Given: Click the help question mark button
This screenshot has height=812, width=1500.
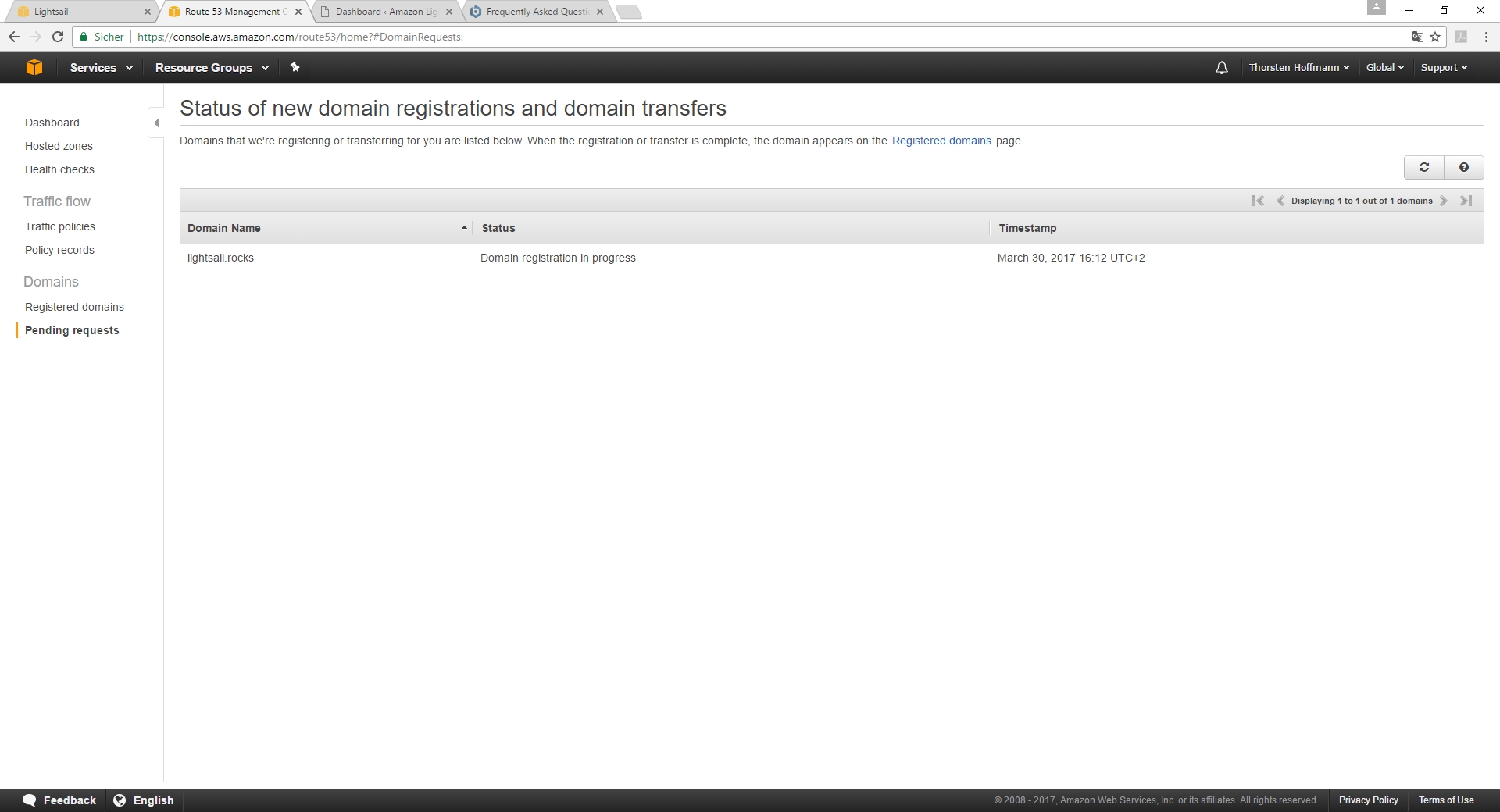Looking at the screenshot, I should coord(1464,167).
